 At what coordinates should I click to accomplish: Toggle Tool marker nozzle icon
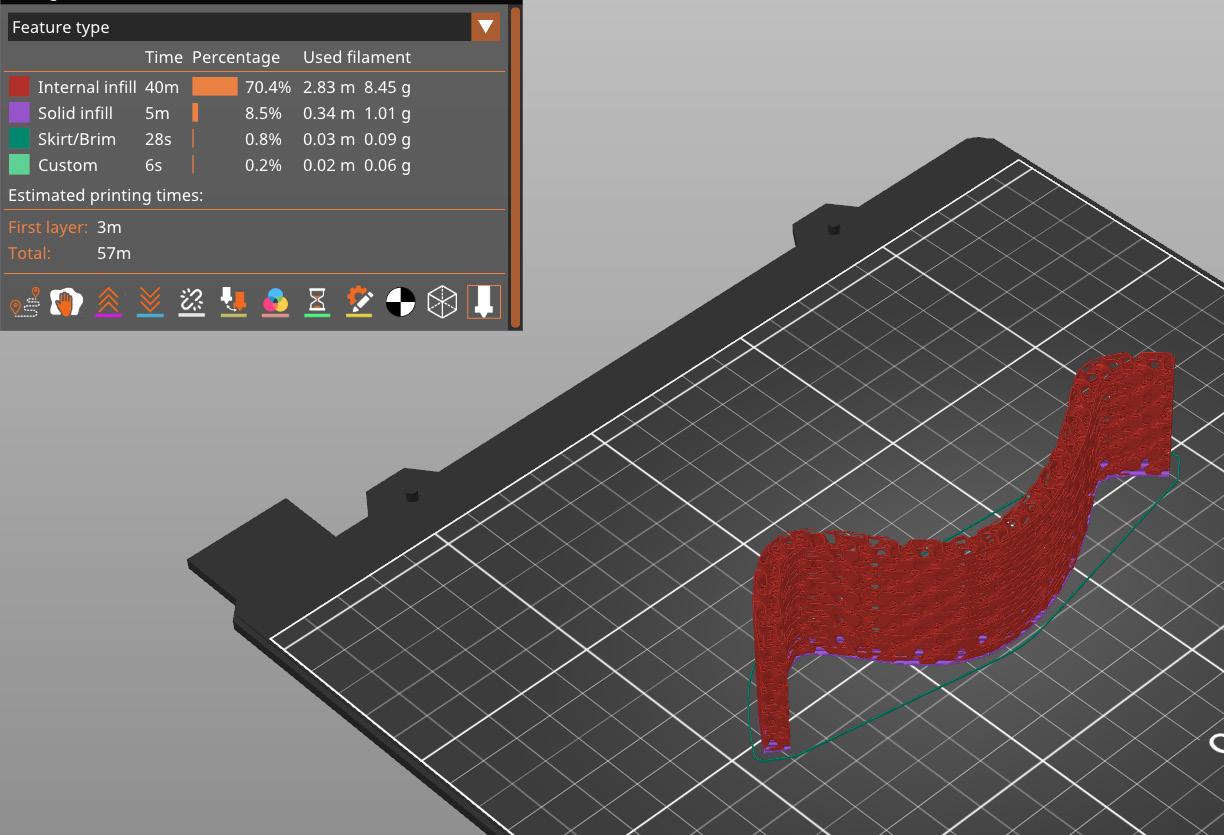[x=484, y=302]
